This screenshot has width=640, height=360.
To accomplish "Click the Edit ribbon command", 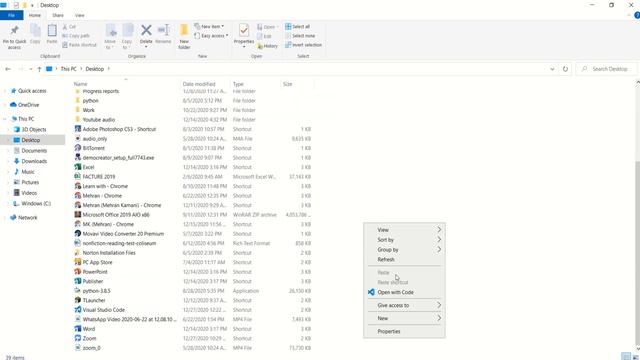I will click(x=264, y=36).
